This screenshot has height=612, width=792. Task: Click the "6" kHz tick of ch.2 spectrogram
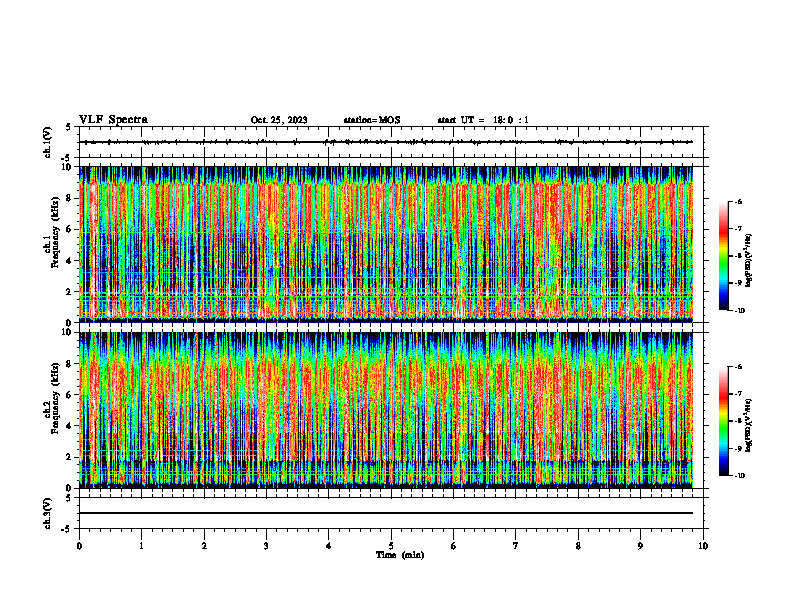pyautogui.click(x=69, y=395)
